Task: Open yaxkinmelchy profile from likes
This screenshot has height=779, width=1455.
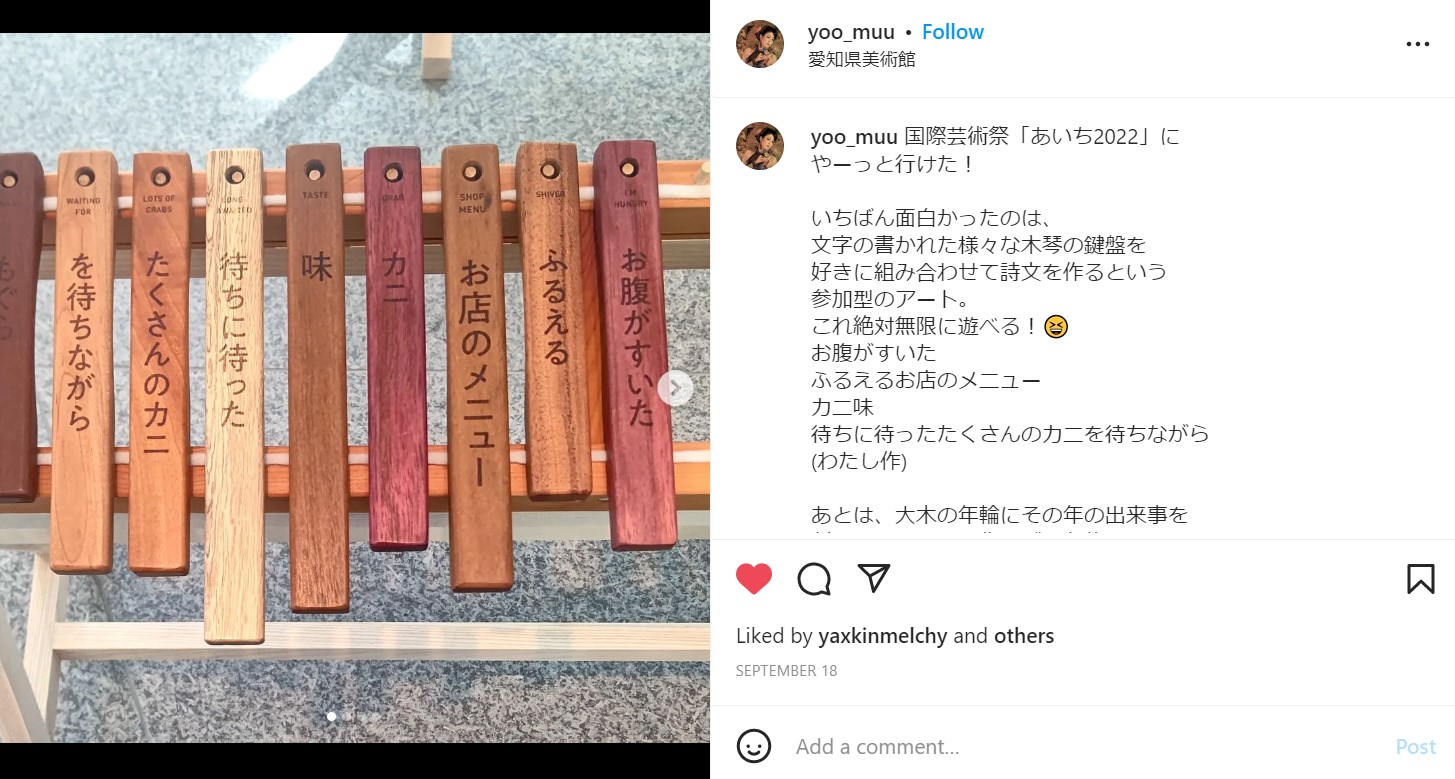Action: 882,636
